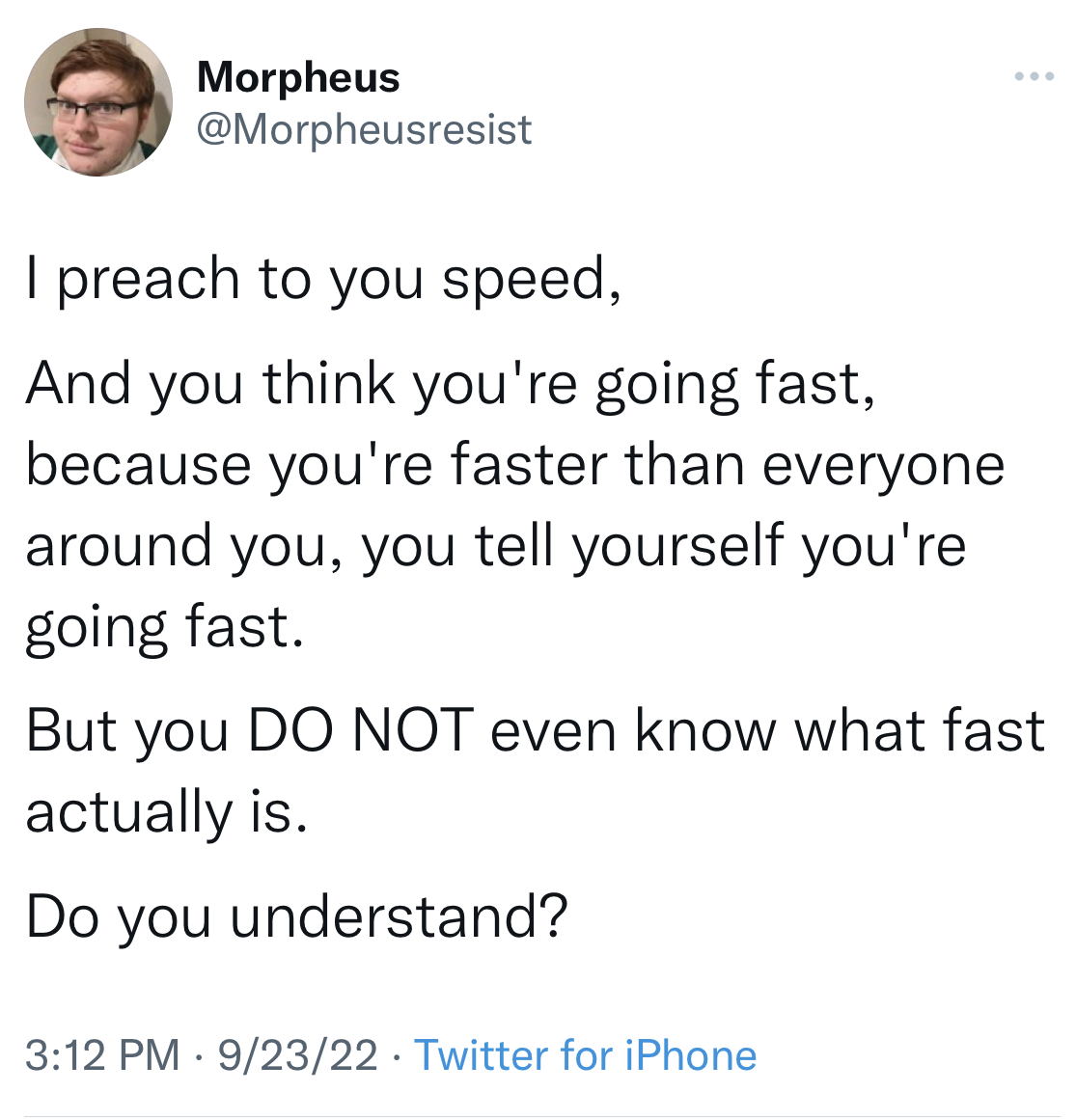The width and height of the screenshot is (1076, 1120).
Task: Click the line "I preach to you speed,"
Action: click(x=323, y=280)
